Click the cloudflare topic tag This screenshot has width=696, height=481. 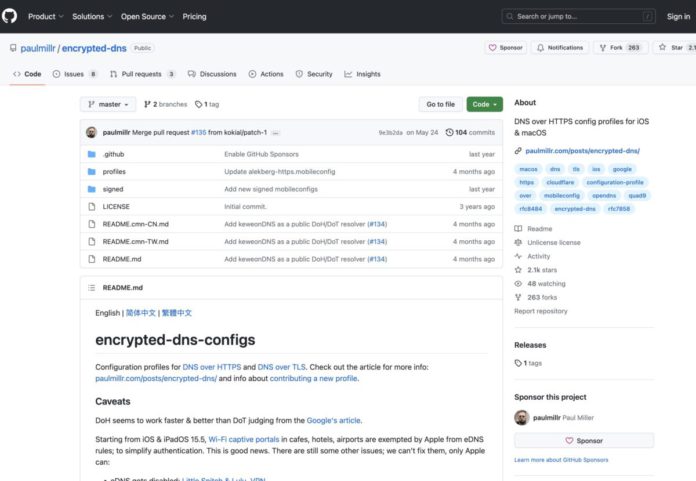click(560, 182)
